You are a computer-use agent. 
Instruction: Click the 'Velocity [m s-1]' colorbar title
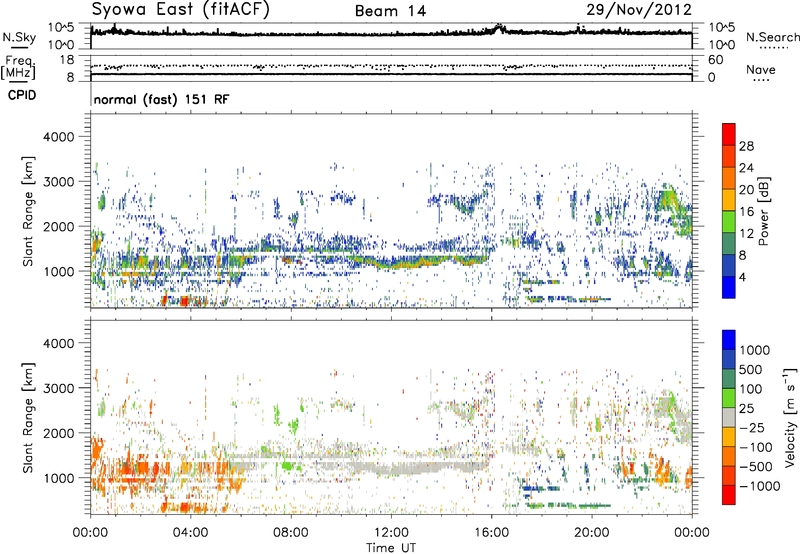click(790, 417)
